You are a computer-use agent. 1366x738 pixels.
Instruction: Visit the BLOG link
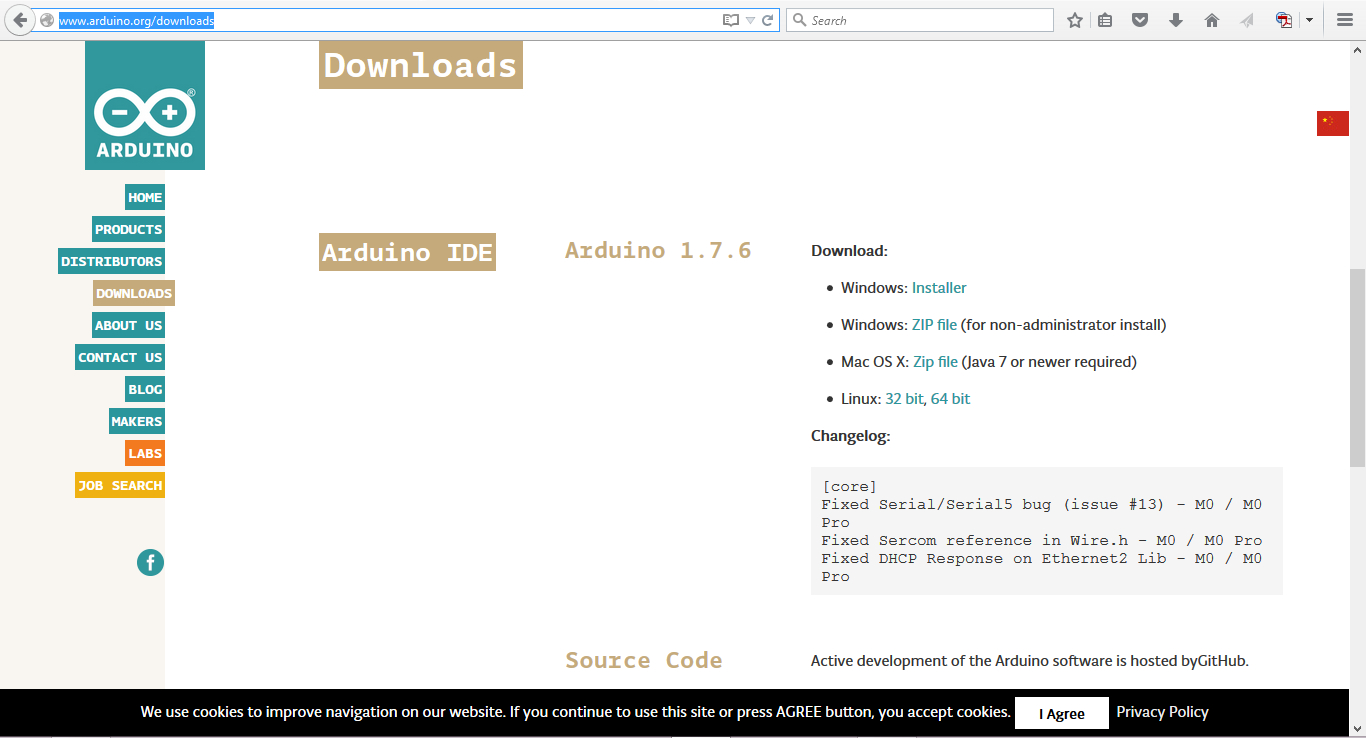click(x=145, y=389)
